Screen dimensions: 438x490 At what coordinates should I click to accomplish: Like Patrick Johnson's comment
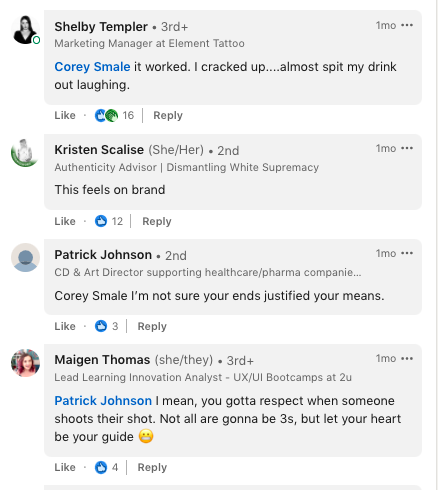[65, 326]
